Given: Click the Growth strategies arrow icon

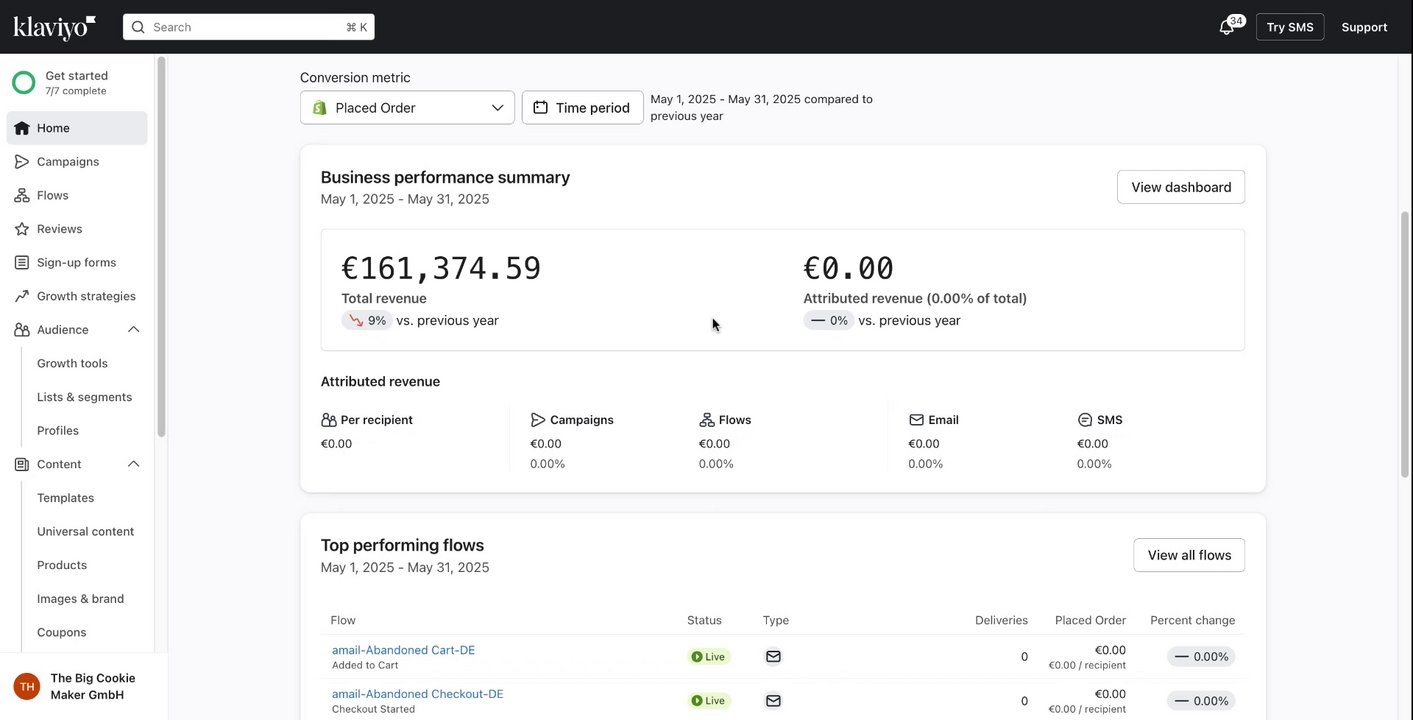Looking at the screenshot, I should click(22, 296).
